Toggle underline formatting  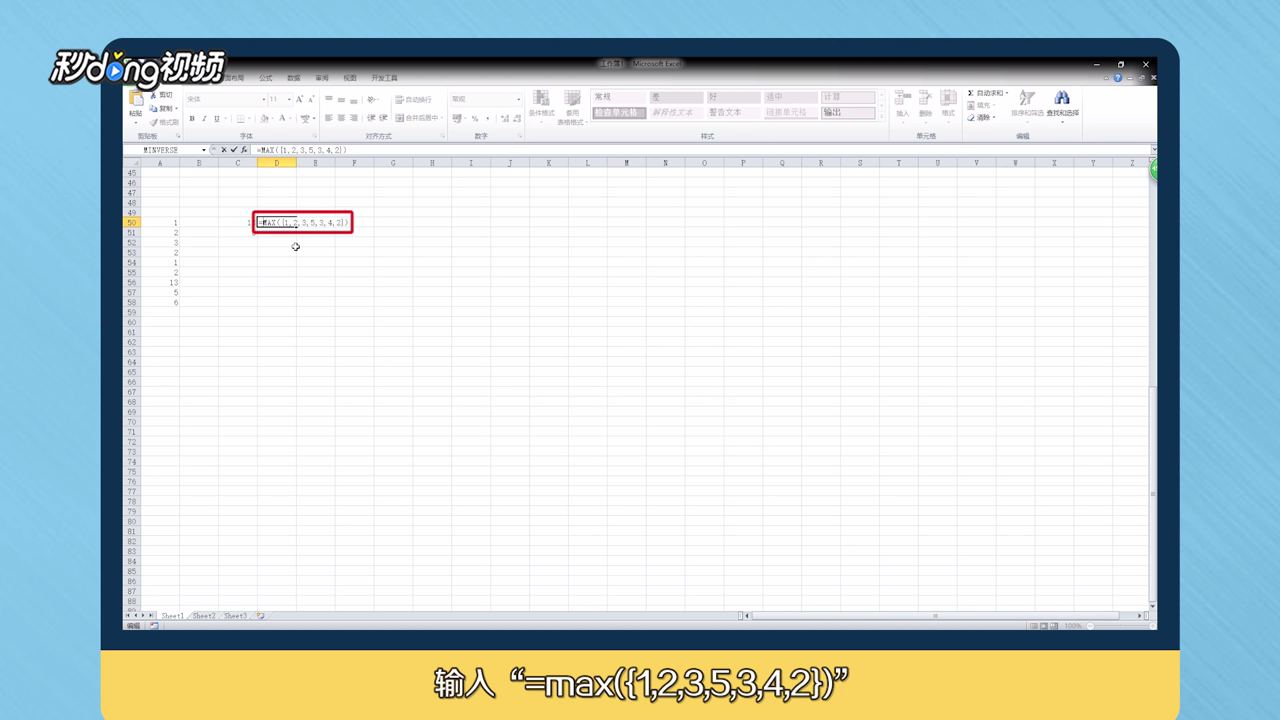[x=216, y=118]
